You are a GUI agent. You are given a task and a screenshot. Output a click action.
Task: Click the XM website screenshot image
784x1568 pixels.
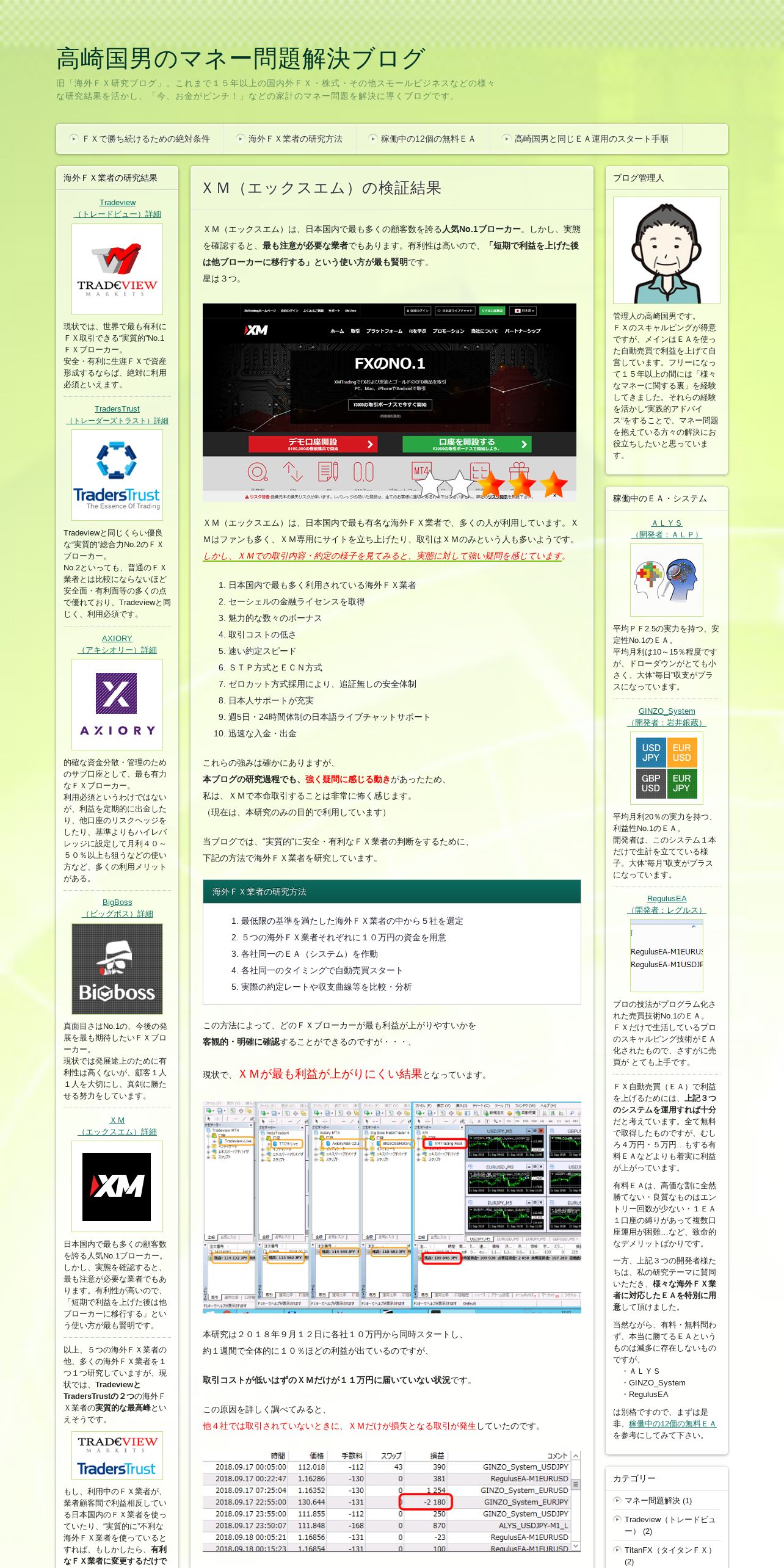click(x=390, y=402)
